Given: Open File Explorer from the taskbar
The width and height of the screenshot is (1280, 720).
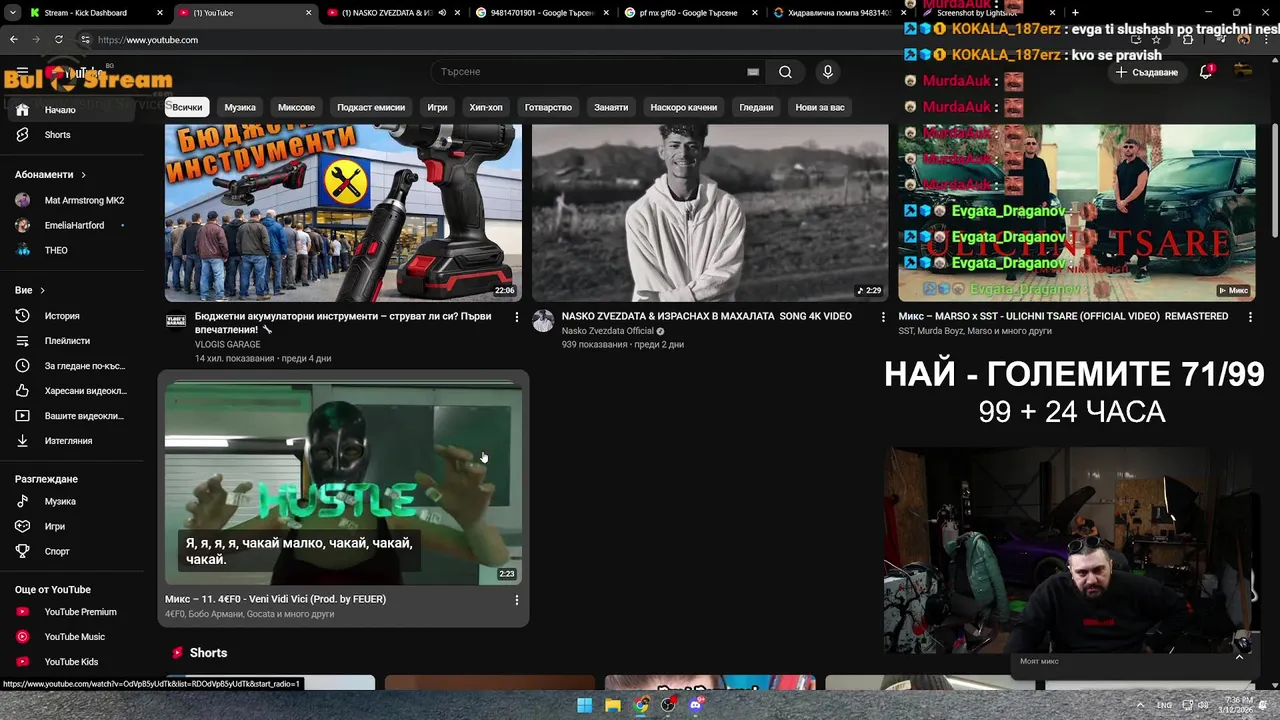Looking at the screenshot, I should (x=613, y=705).
